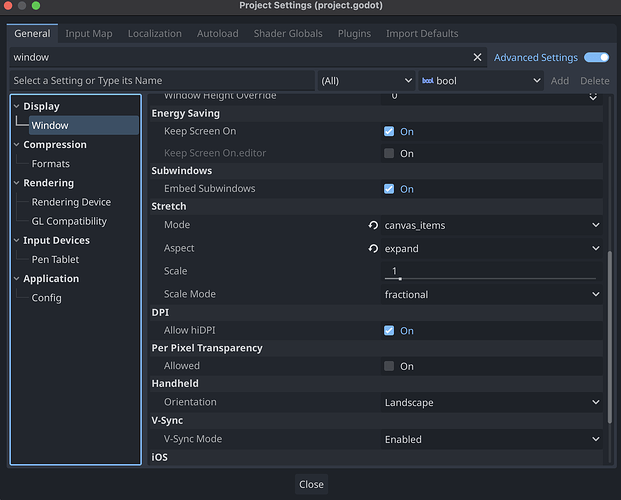Click the settings list vertical scrollbar

coord(610,337)
